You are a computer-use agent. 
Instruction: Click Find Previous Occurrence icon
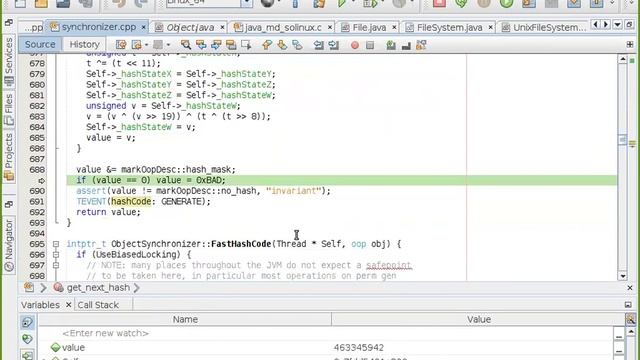[x=201, y=44]
